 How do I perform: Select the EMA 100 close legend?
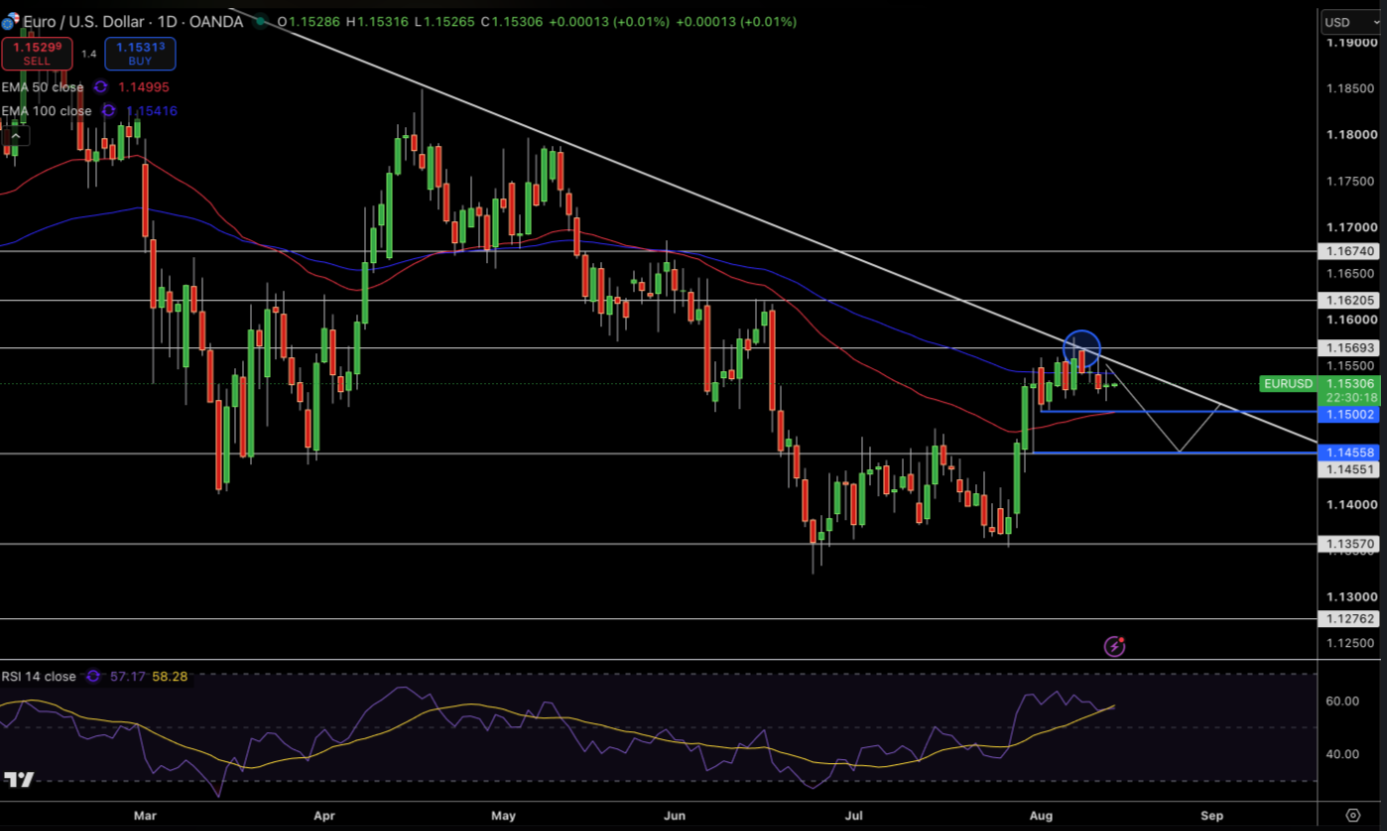tap(46, 111)
